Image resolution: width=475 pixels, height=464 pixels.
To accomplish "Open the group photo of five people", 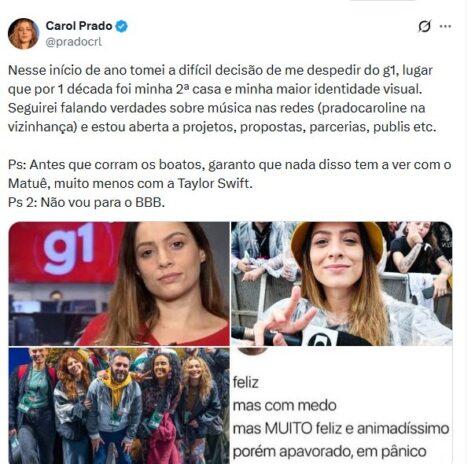I will pyautogui.click(x=119, y=406).
